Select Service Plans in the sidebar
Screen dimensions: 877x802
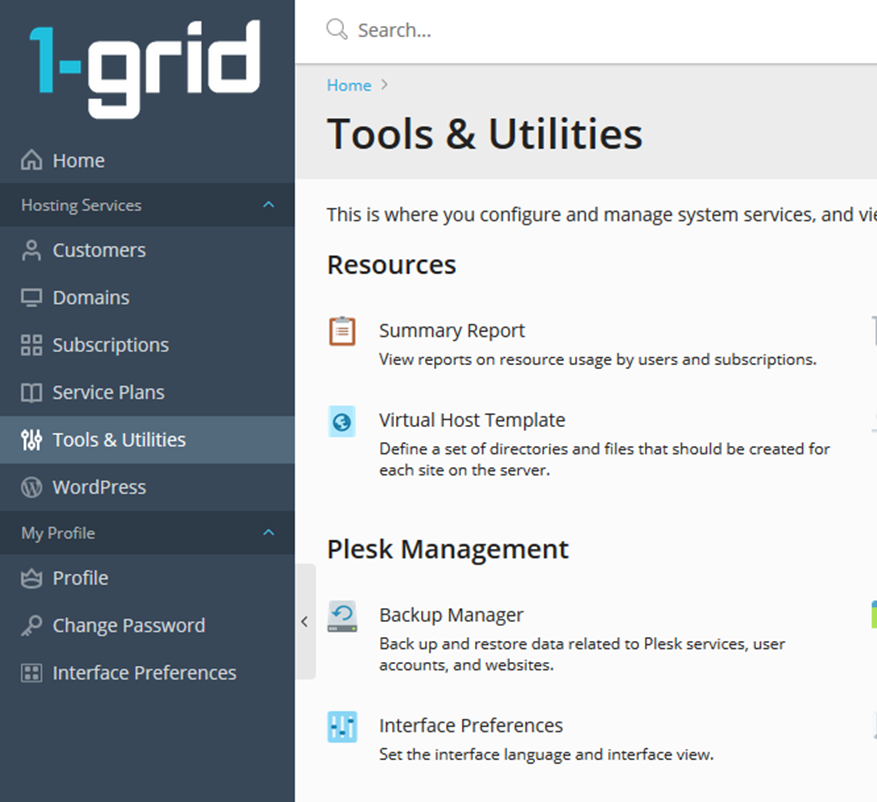[x=147, y=393]
